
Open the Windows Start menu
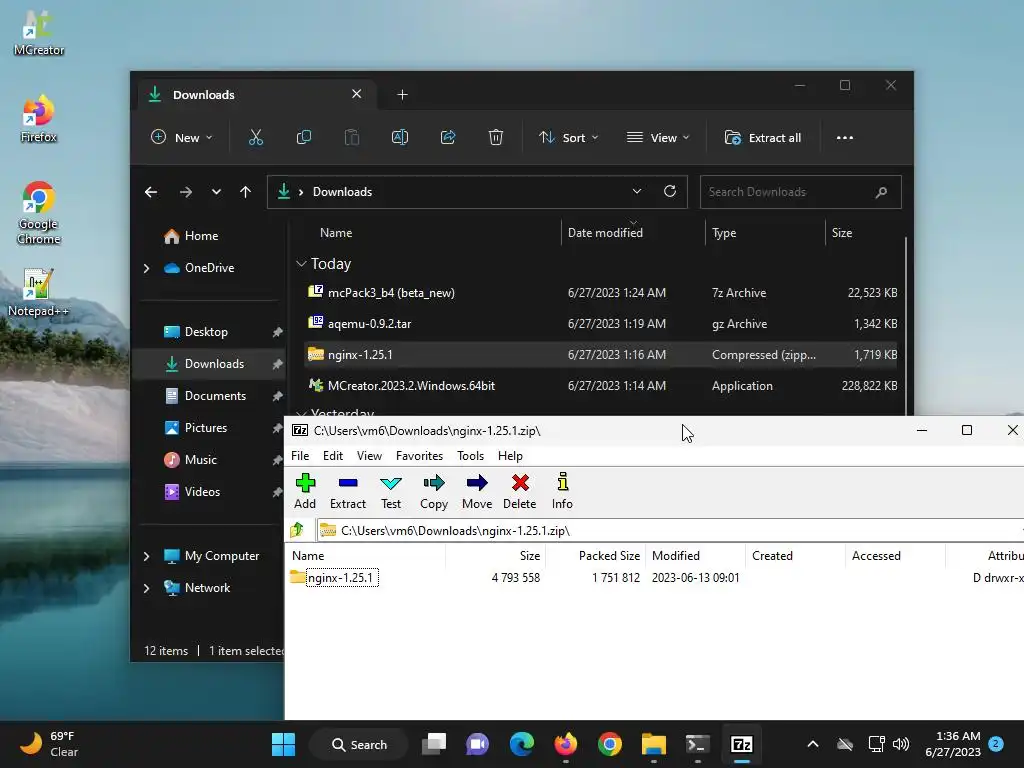tap(283, 744)
